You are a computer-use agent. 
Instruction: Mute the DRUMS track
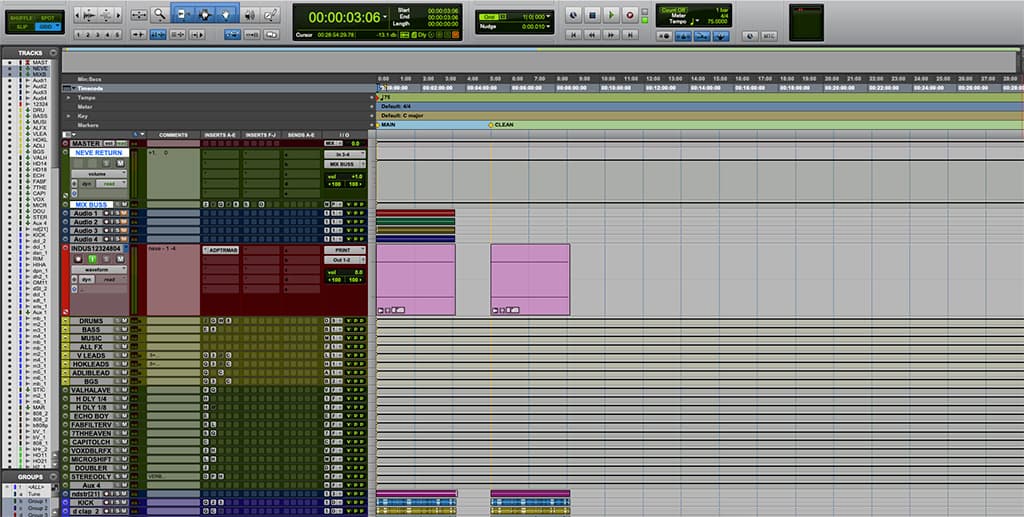click(x=124, y=321)
